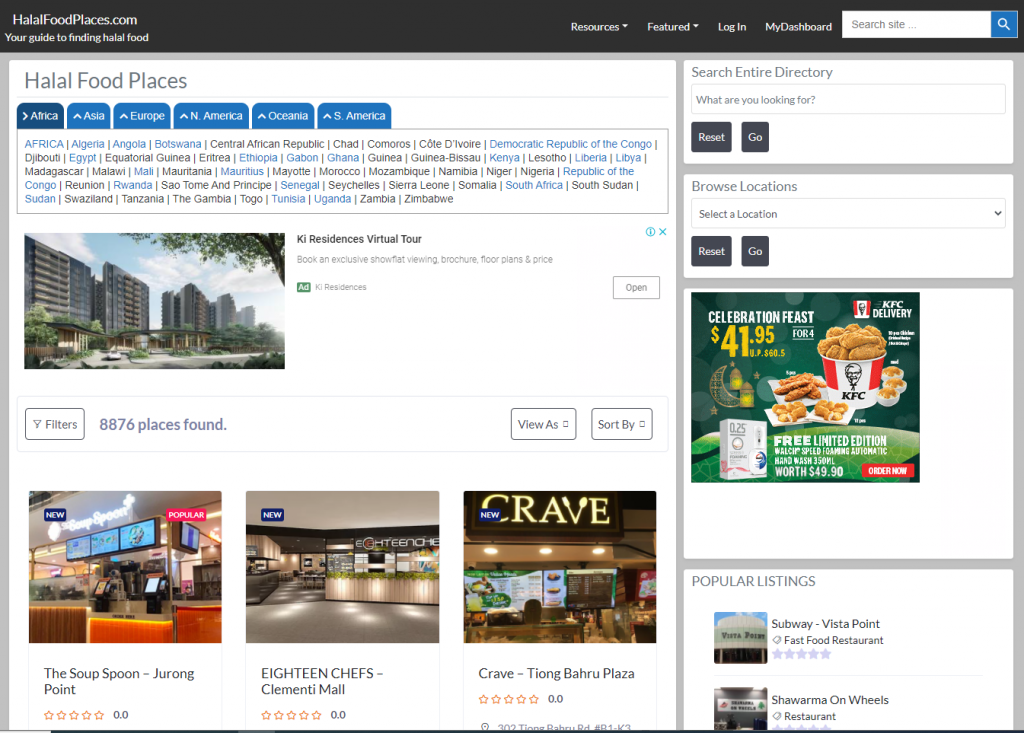Click the Ki Residences ad image
The width and height of the screenshot is (1024, 733).
[x=154, y=301]
